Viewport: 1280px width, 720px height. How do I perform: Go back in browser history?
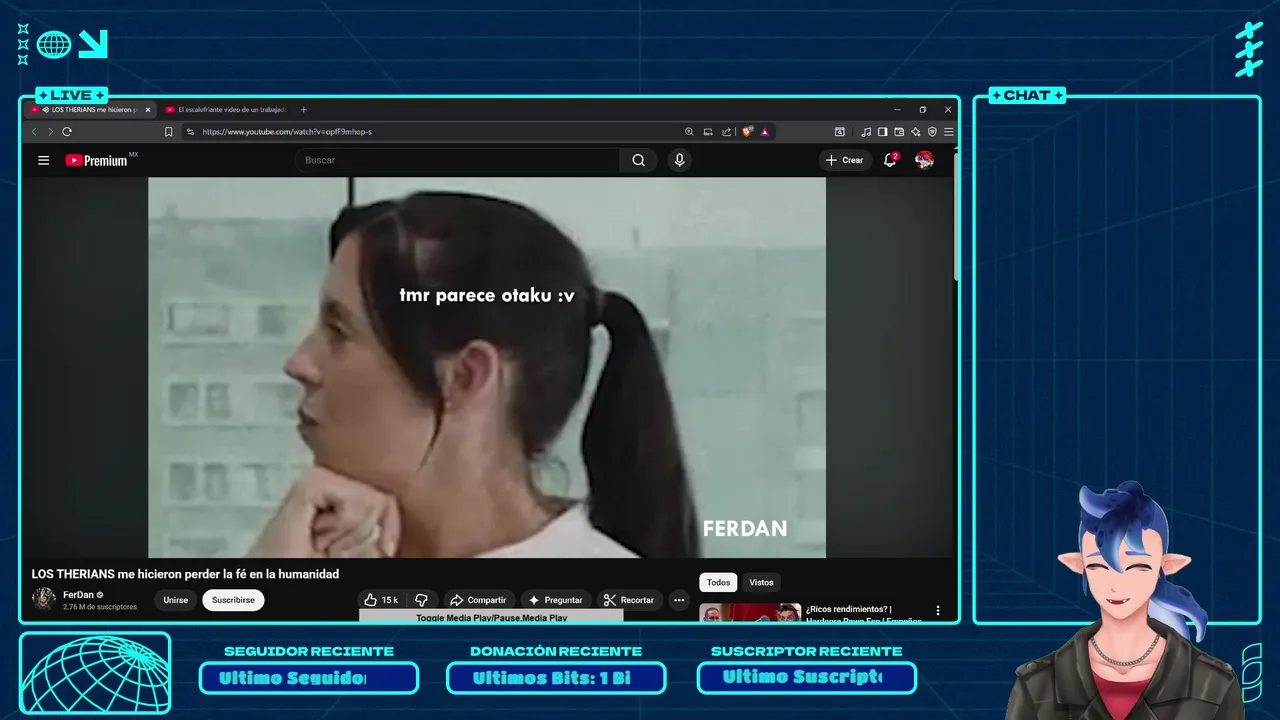34,132
